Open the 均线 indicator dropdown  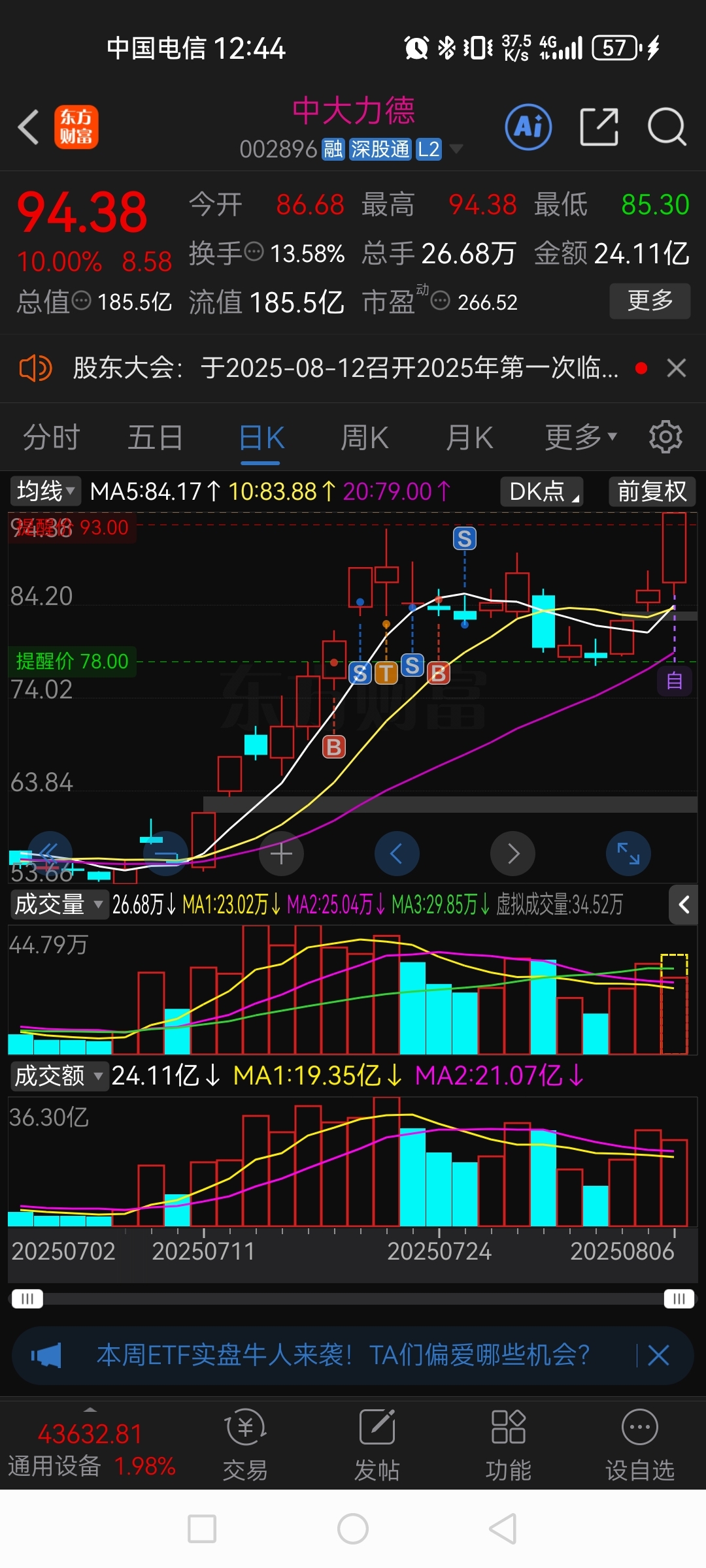(45, 491)
